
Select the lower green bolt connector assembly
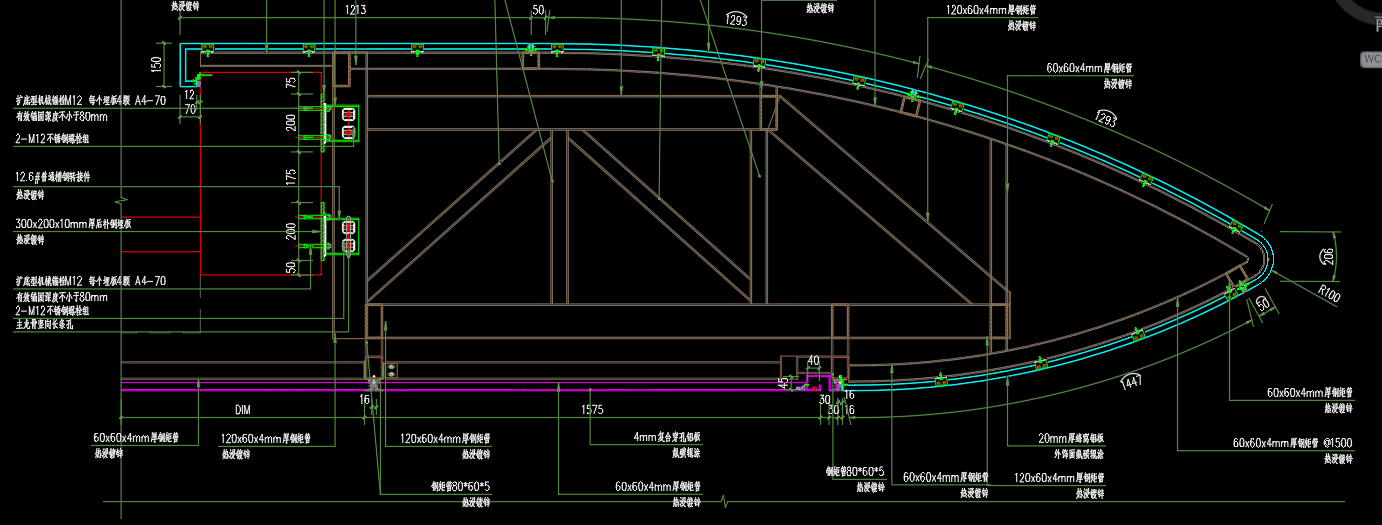point(342,237)
